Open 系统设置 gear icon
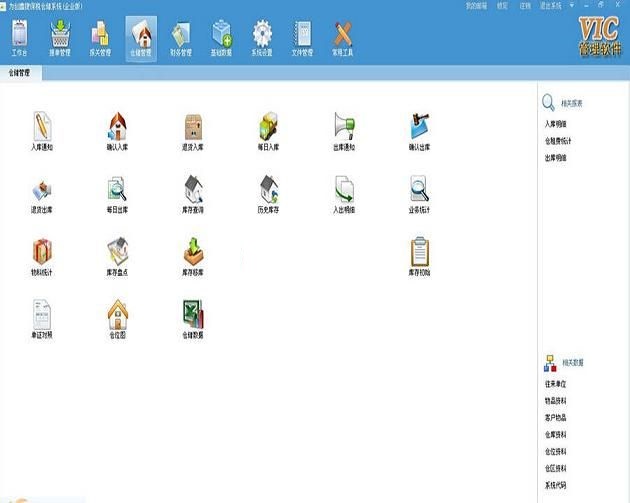The width and height of the screenshot is (630, 503). (x=262, y=39)
